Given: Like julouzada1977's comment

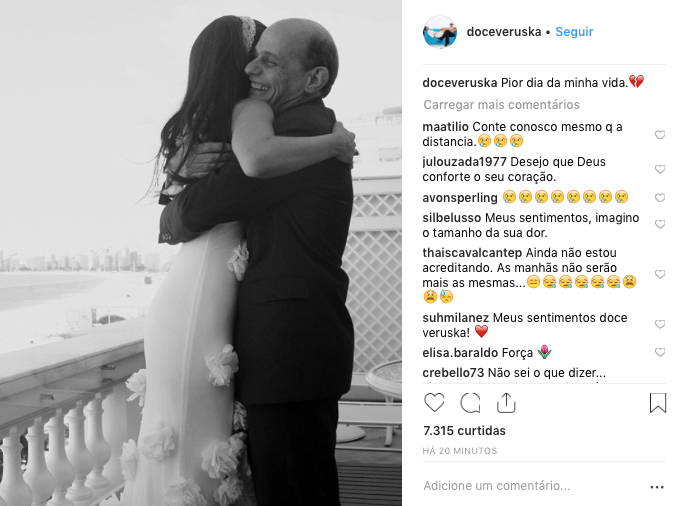Looking at the screenshot, I should [x=660, y=169].
